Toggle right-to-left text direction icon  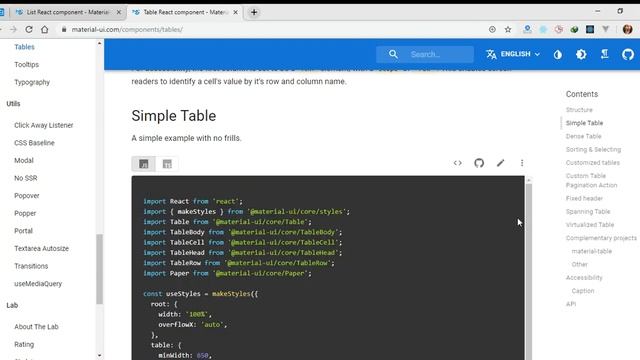604,54
